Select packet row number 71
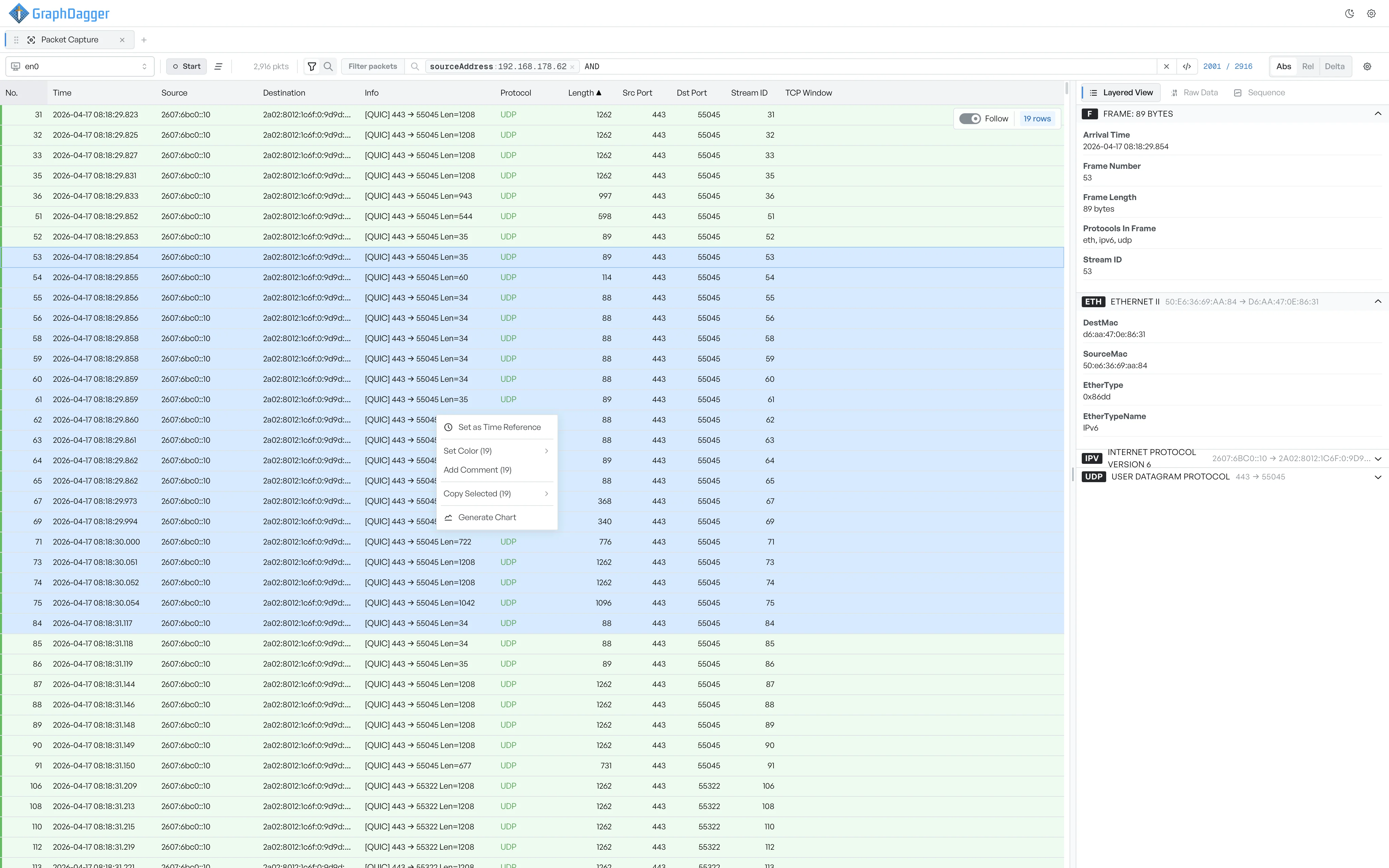 click(x=532, y=542)
